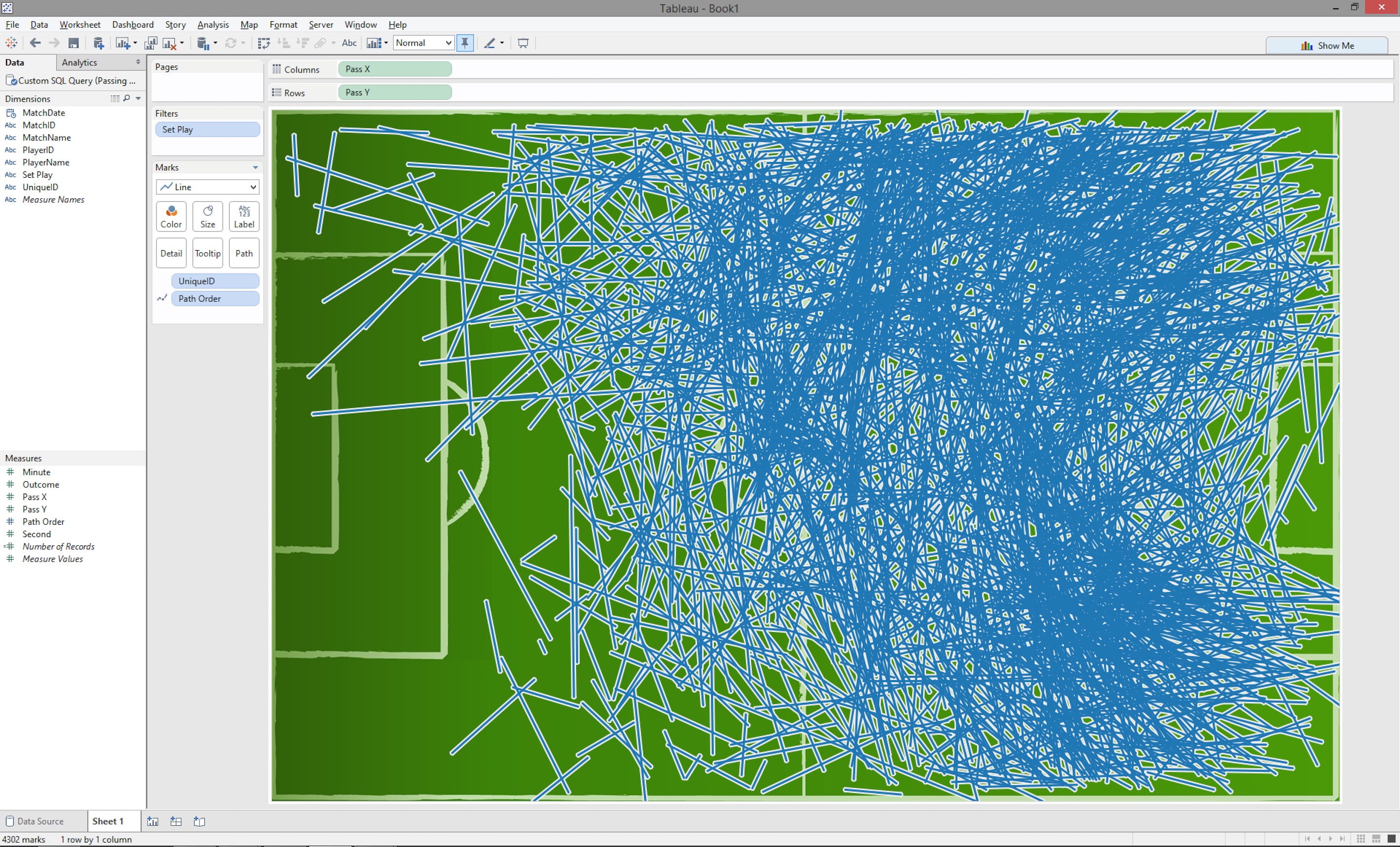Click the Size button on the Marks card

208,216
